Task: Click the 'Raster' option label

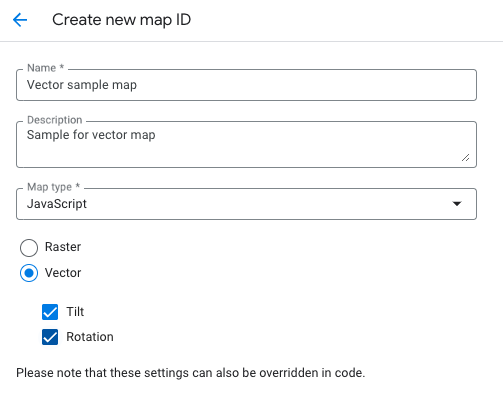Action: click(63, 247)
